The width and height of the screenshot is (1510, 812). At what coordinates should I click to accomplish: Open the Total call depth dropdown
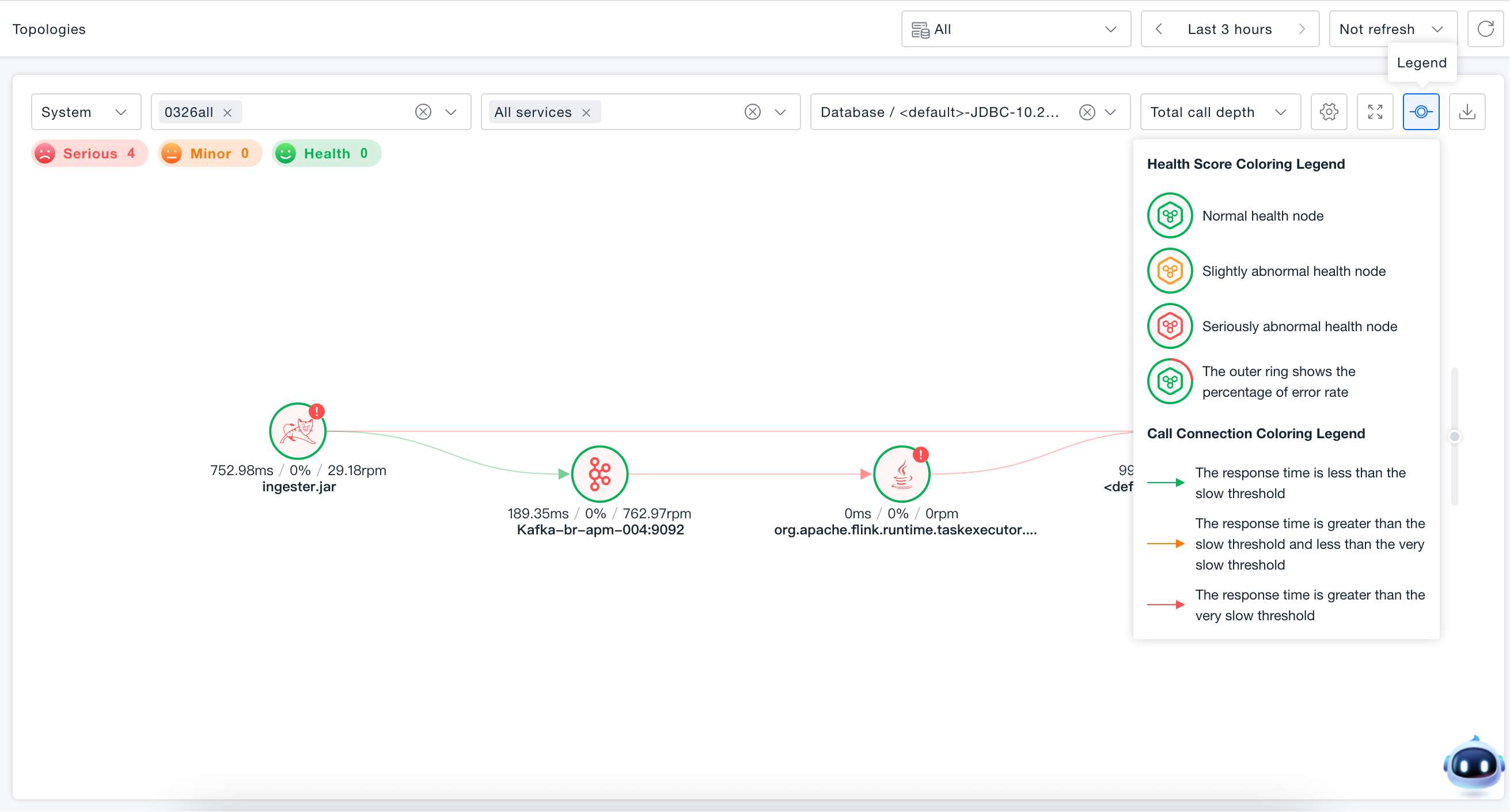point(1220,112)
